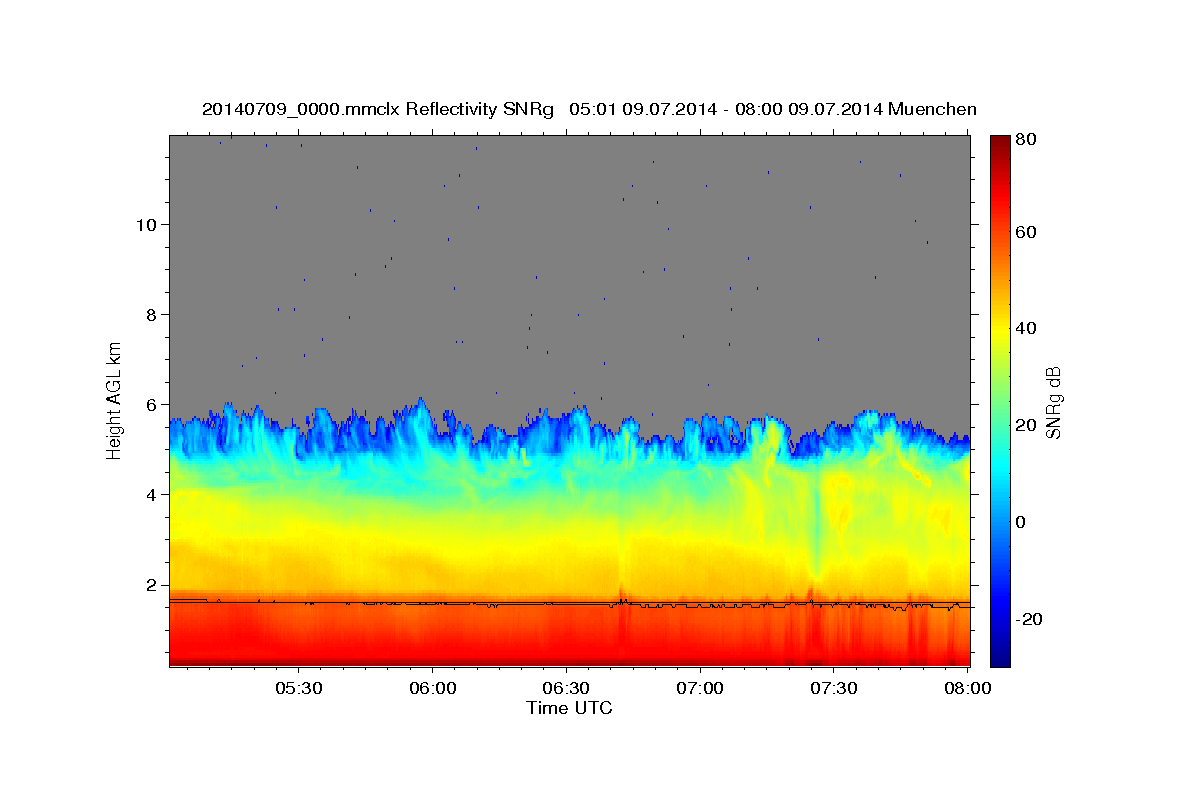Click the 05:30 time tick label
The width and height of the screenshot is (1200, 800).
pos(298,688)
